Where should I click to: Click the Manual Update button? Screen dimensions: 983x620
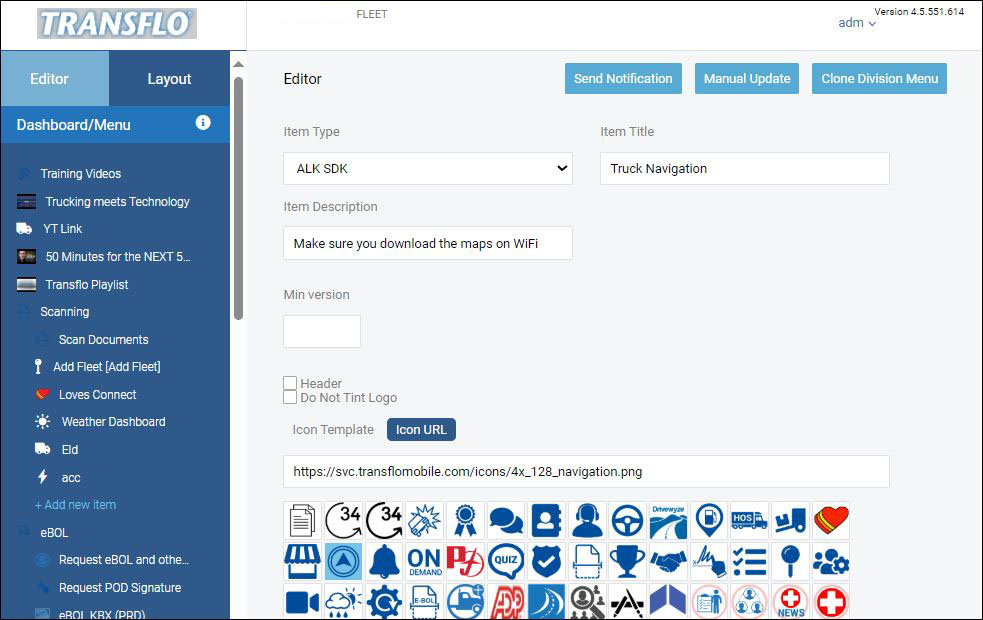point(747,78)
